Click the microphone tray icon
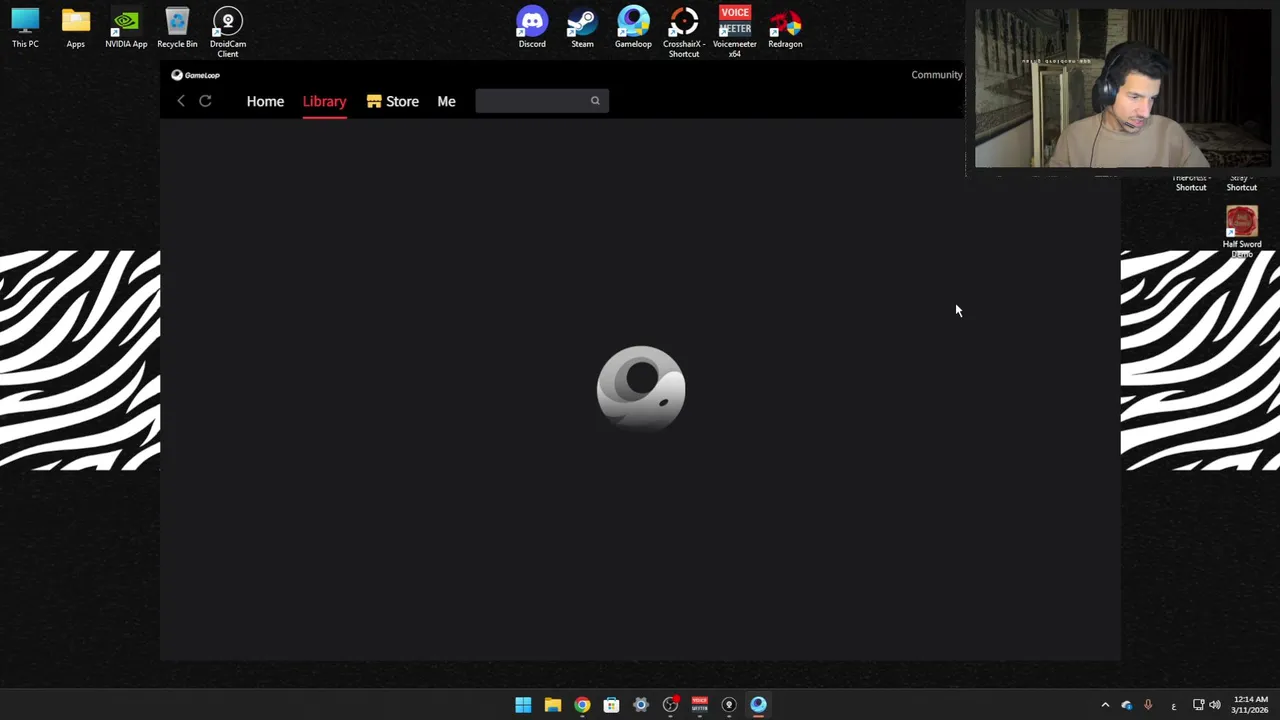This screenshot has height=720, width=1280. coord(1148,705)
